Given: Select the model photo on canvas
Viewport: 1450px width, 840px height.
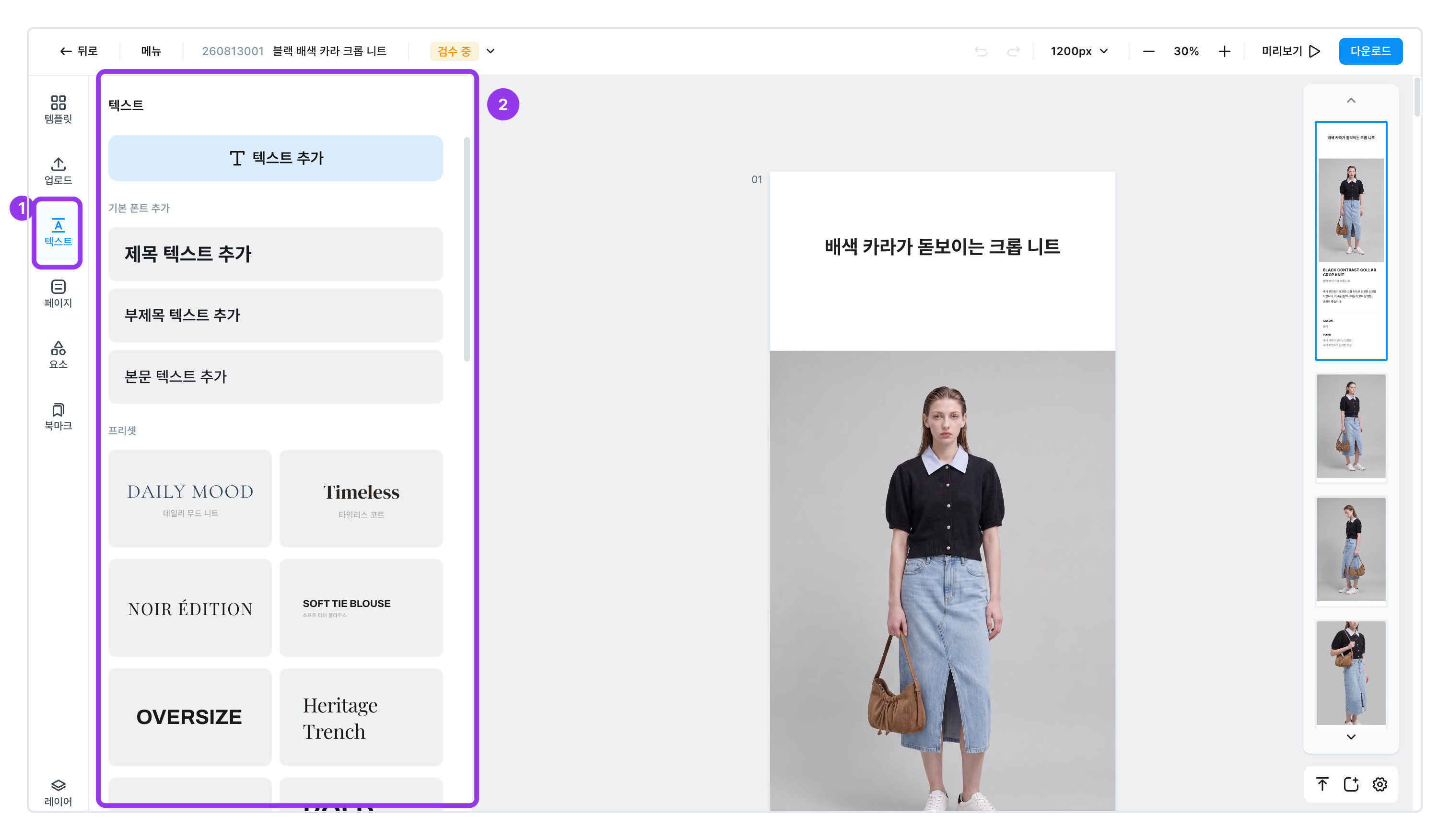Looking at the screenshot, I should tap(942, 581).
